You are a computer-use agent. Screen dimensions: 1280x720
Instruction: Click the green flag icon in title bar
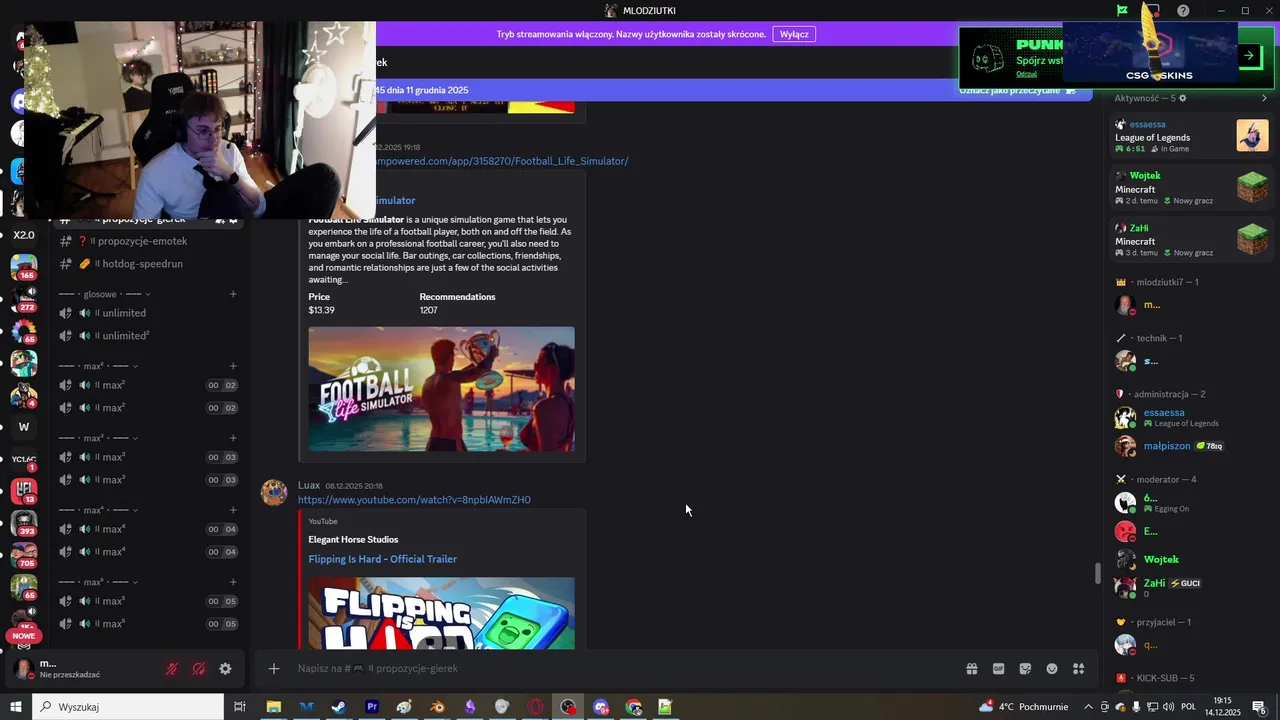(1122, 10)
